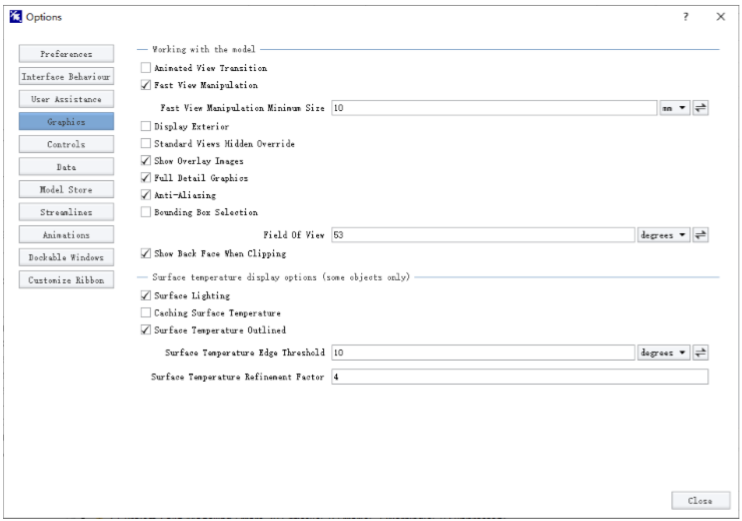Image resolution: width=742 pixels, height=521 pixels.
Task: Uncheck Fast View Manipulation
Action: click(x=146, y=85)
